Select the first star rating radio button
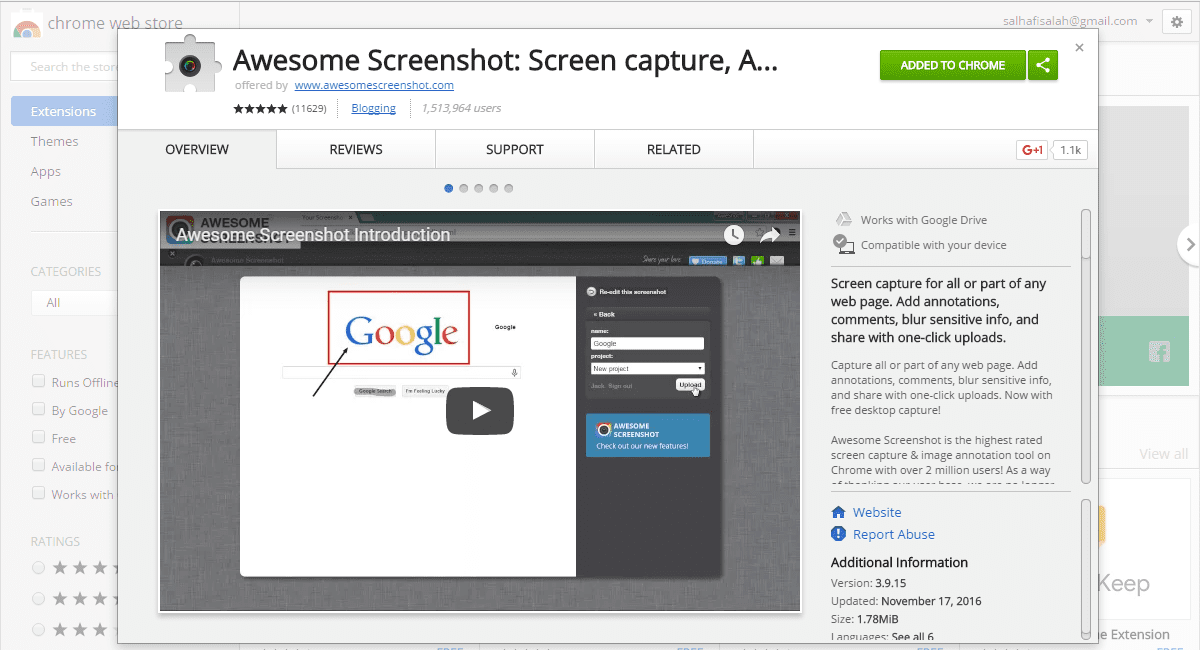1200x650 pixels. (x=38, y=567)
